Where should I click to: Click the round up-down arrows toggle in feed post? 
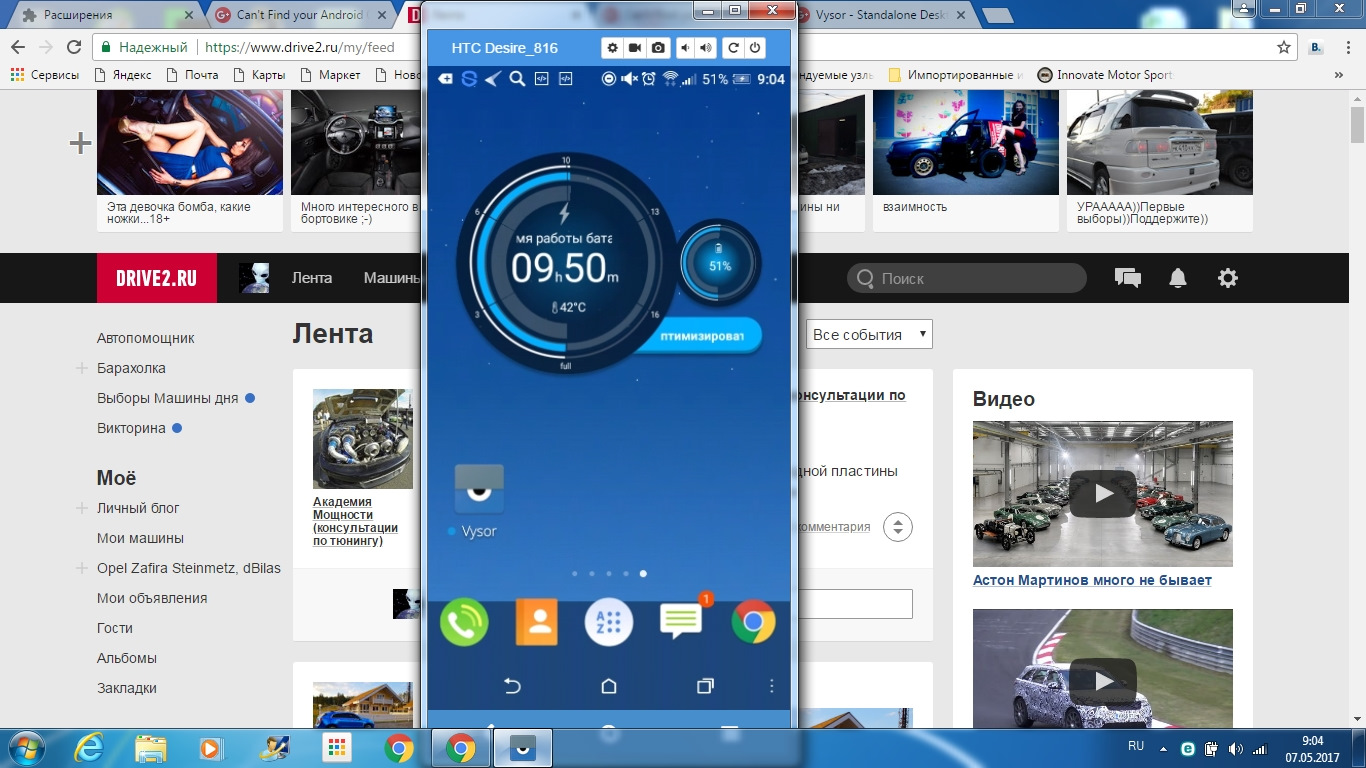[x=898, y=527]
